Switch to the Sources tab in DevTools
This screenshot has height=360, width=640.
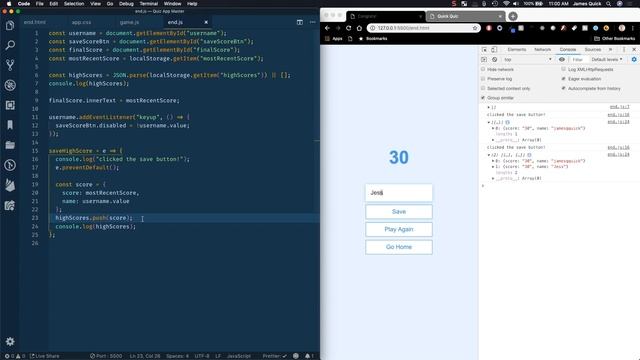pos(593,49)
